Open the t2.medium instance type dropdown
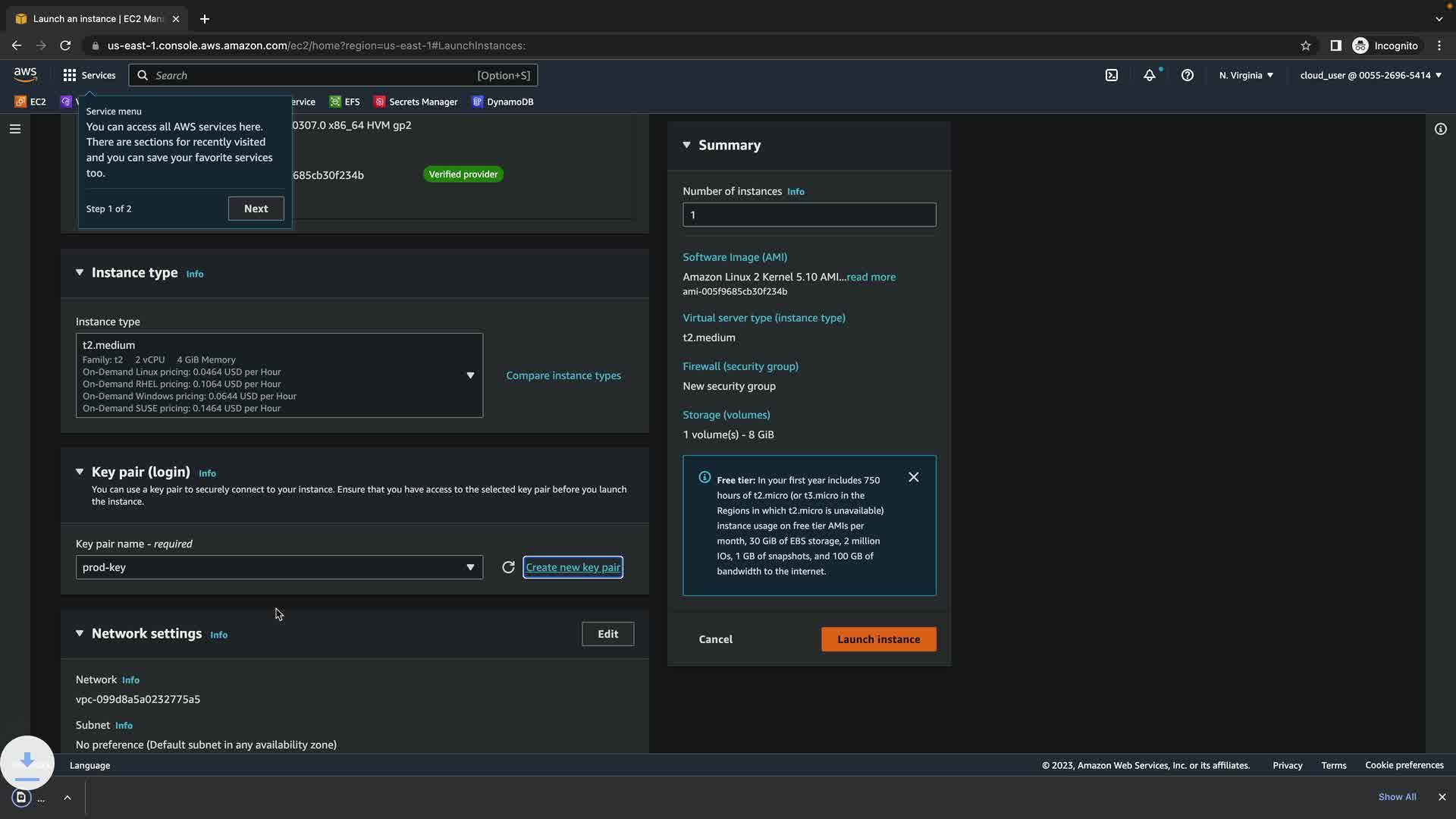 (279, 375)
